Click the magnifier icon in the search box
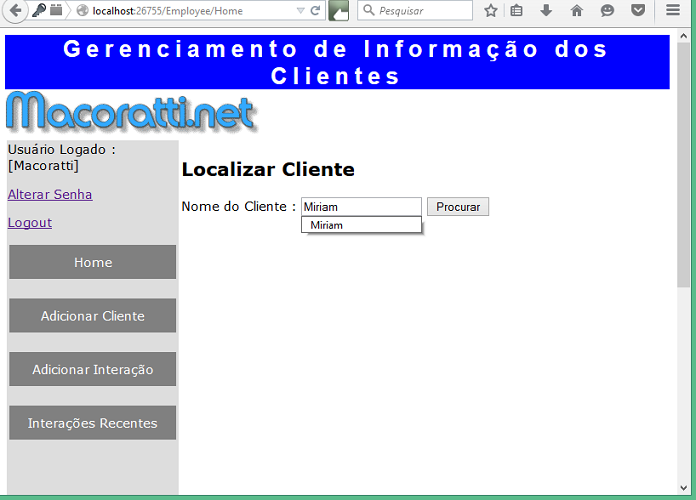The width and height of the screenshot is (696, 500). [368, 10]
